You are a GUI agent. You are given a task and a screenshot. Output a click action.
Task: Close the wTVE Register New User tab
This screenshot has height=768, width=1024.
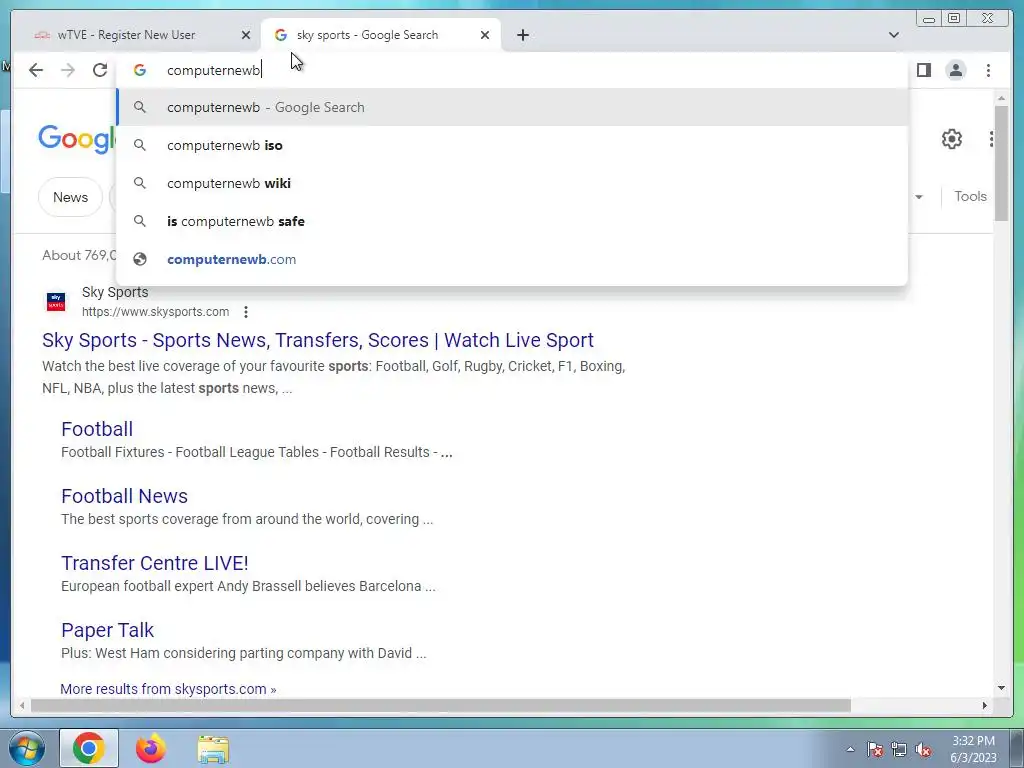pyautogui.click(x=246, y=35)
